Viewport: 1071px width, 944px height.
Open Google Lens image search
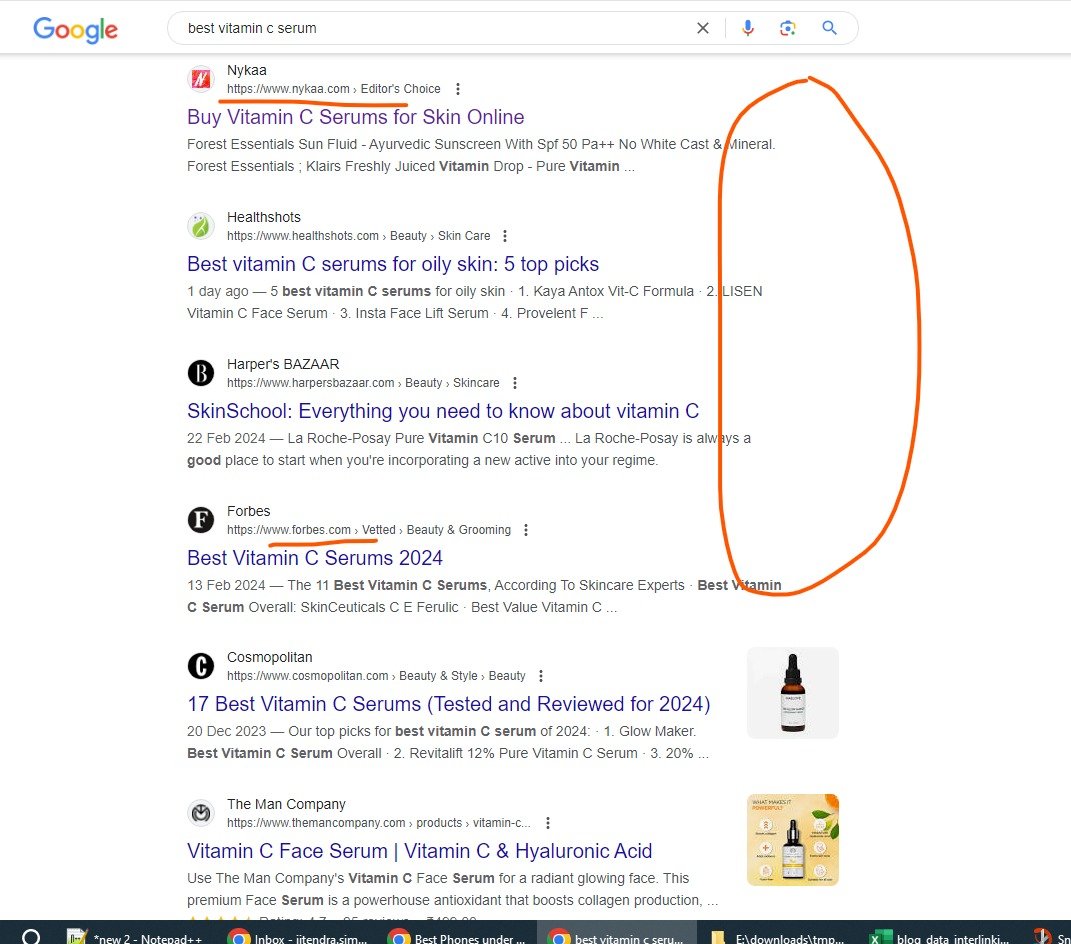pyautogui.click(x=788, y=28)
